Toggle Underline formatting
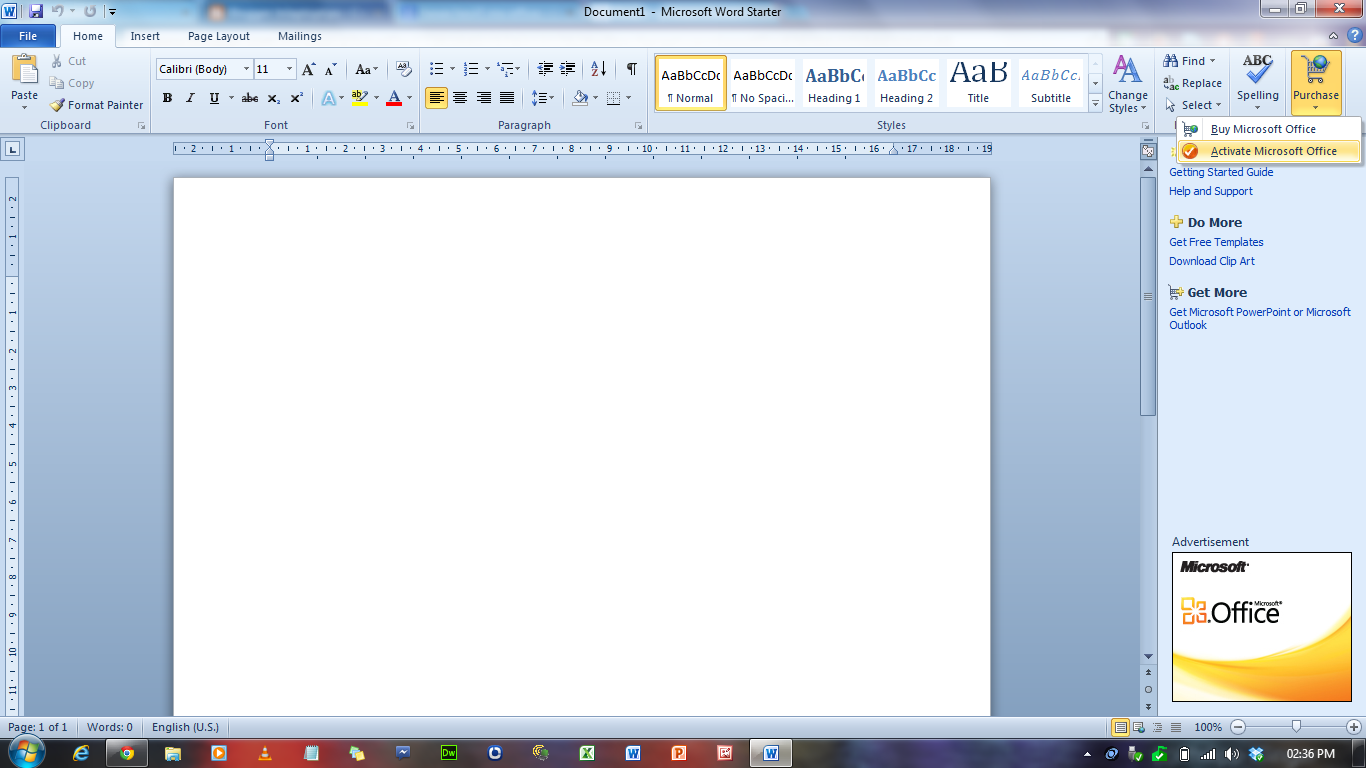This screenshot has width=1366, height=768. point(214,98)
